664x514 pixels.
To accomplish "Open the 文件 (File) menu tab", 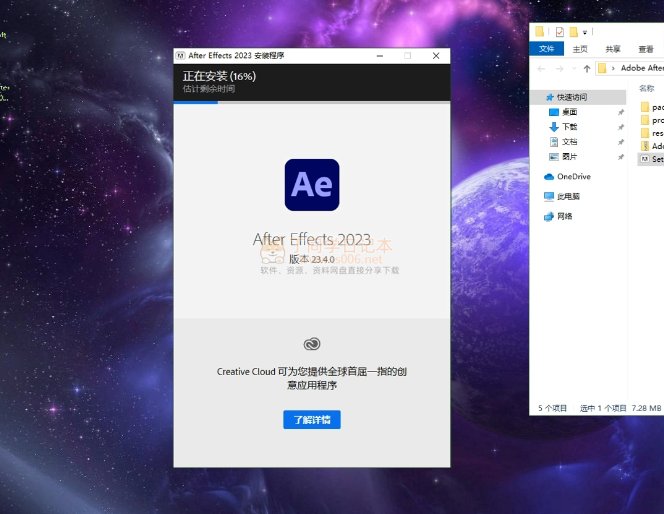I will tap(547, 48).
